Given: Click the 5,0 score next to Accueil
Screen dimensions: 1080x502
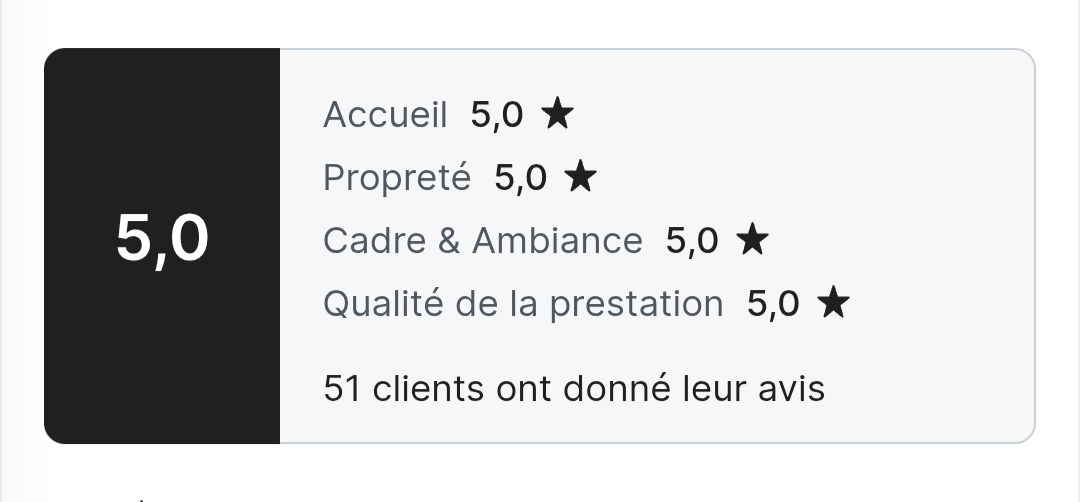Looking at the screenshot, I should [x=497, y=115].
